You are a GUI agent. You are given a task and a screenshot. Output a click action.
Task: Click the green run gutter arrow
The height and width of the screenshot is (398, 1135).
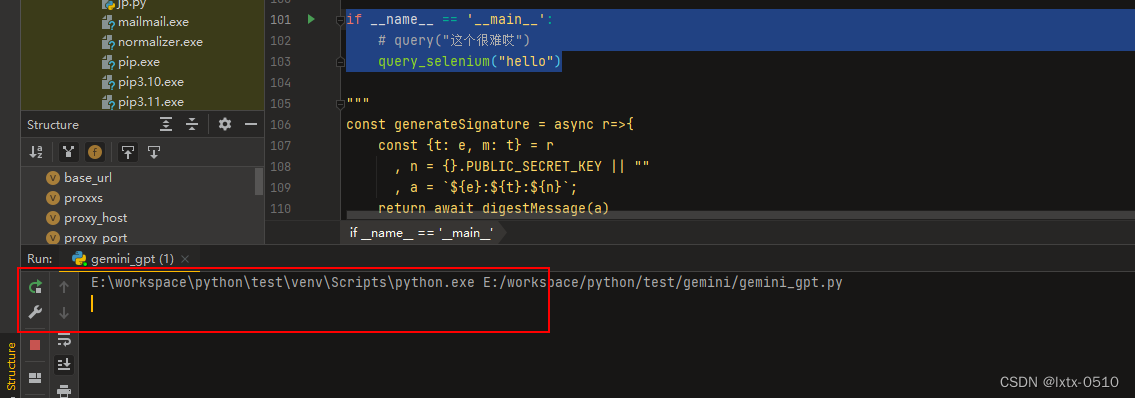(311, 20)
